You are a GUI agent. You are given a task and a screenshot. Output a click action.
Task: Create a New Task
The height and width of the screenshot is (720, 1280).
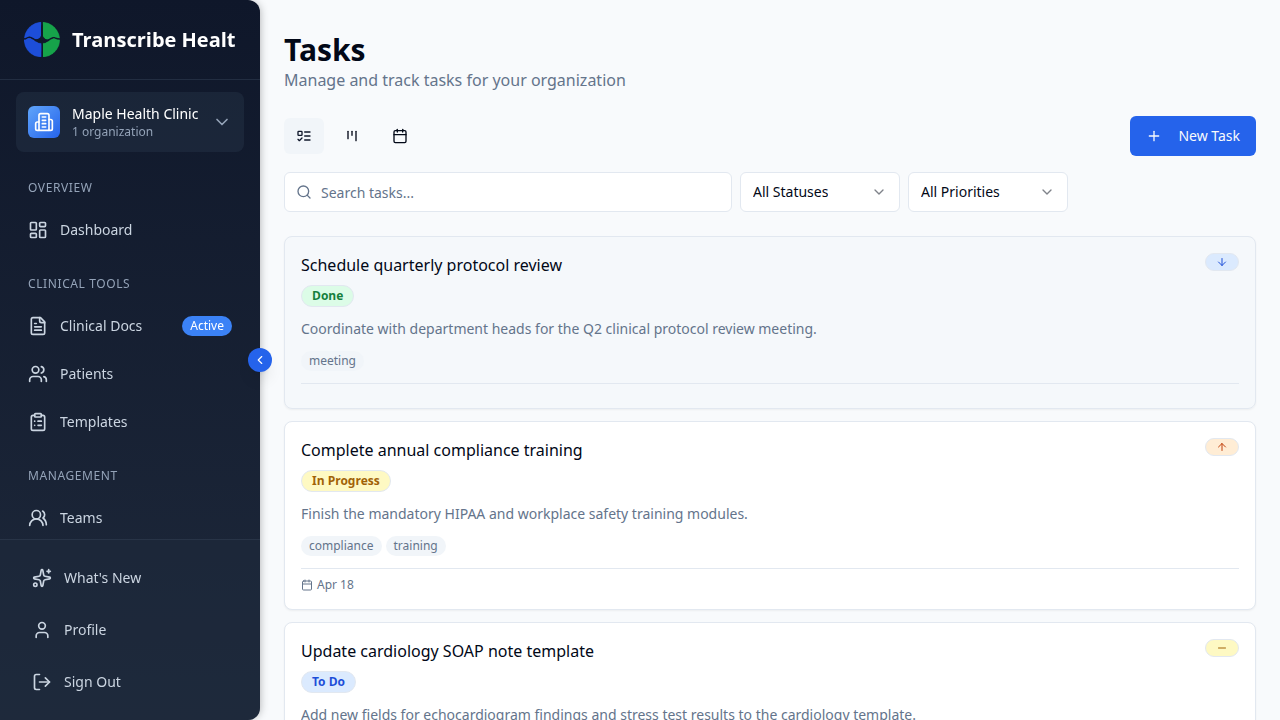(1192, 136)
